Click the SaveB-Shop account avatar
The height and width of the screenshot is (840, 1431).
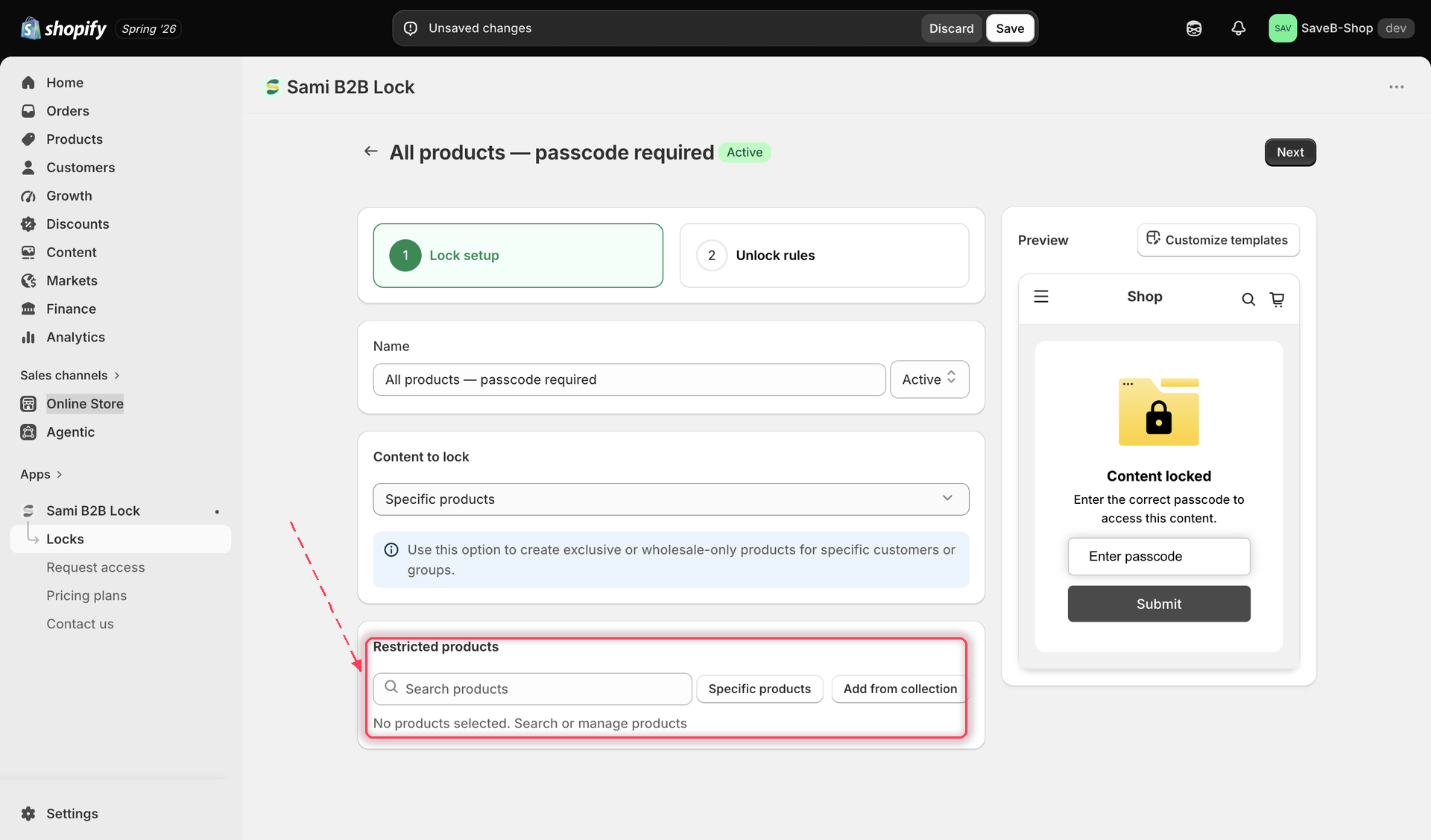(1282, 28)
